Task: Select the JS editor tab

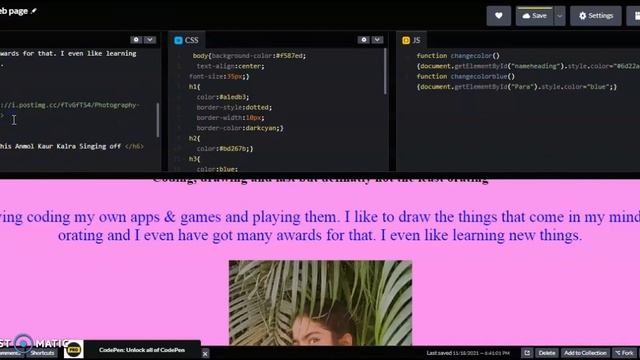Action: point(411,40)
